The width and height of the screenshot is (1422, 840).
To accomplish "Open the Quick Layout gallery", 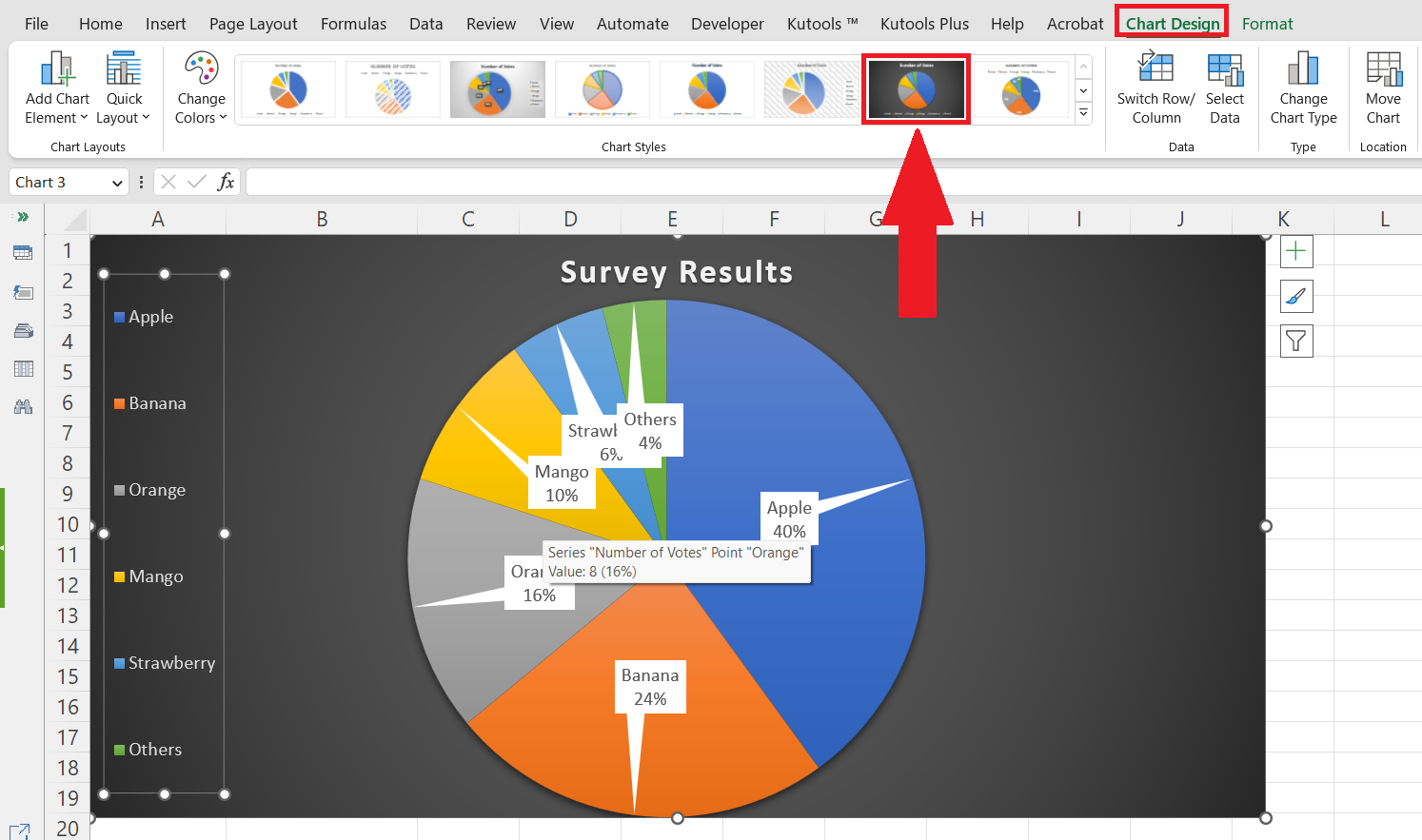I will 124,88.
